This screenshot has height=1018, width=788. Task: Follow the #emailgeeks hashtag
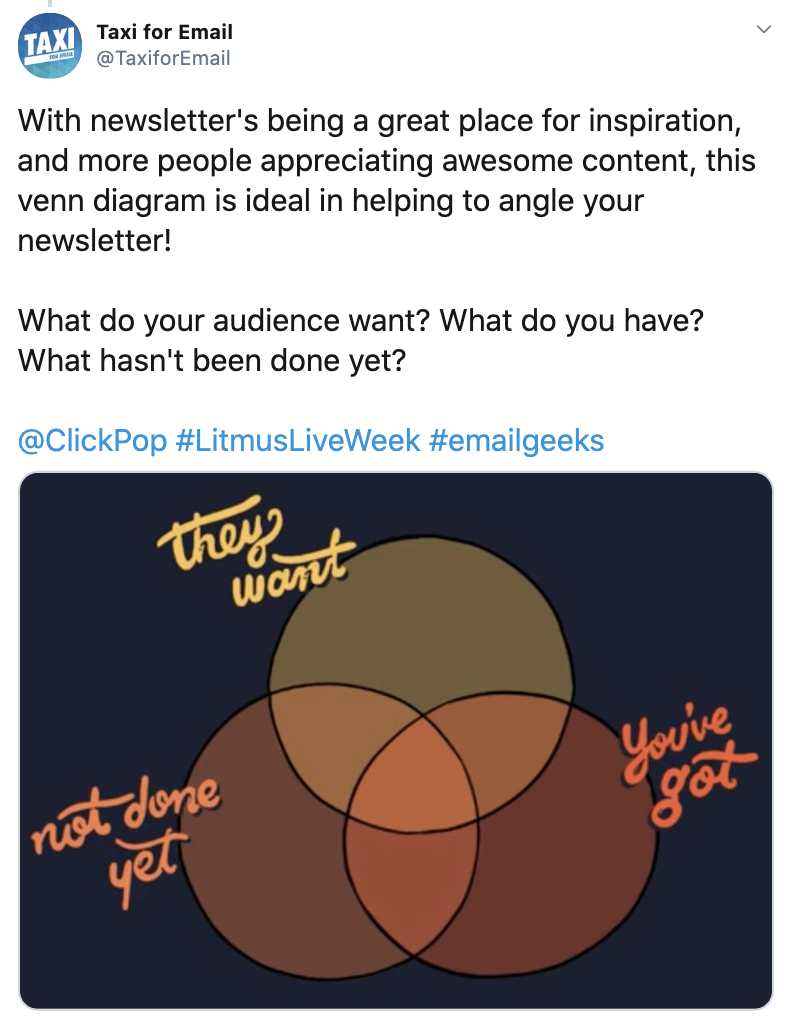[x=516, y=440]
